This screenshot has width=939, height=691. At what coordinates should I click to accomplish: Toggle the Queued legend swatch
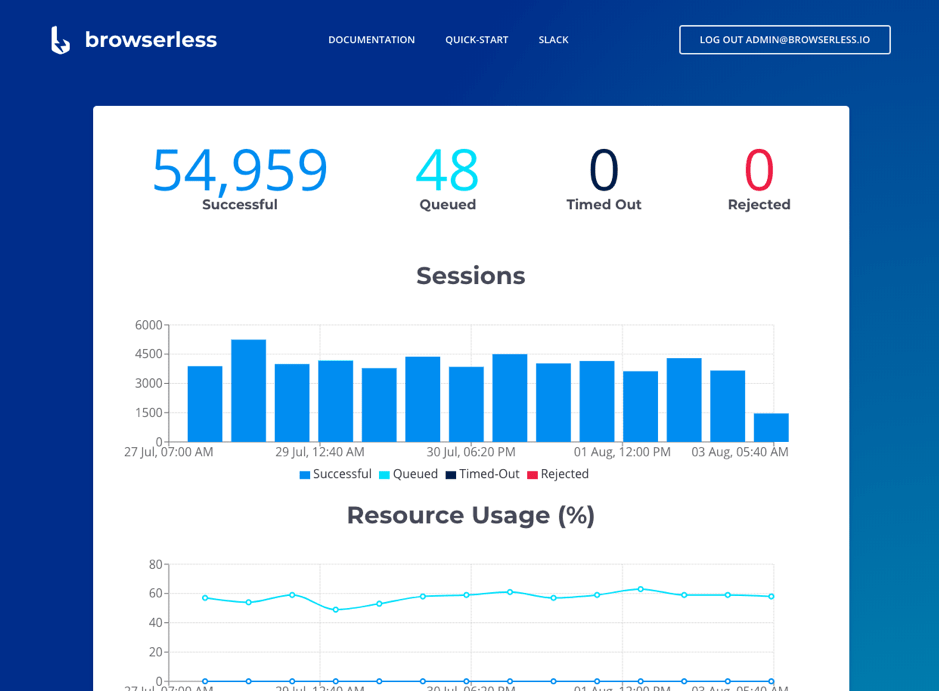(384, 475)
